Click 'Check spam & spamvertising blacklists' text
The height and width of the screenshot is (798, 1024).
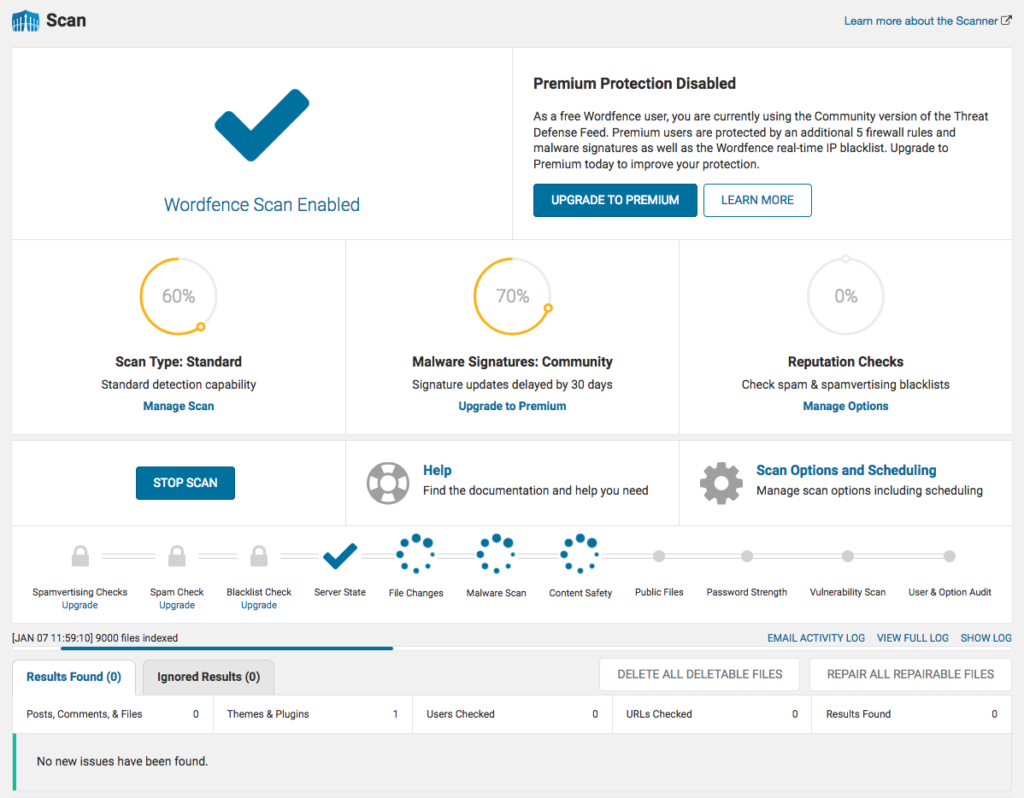(846, 385)
